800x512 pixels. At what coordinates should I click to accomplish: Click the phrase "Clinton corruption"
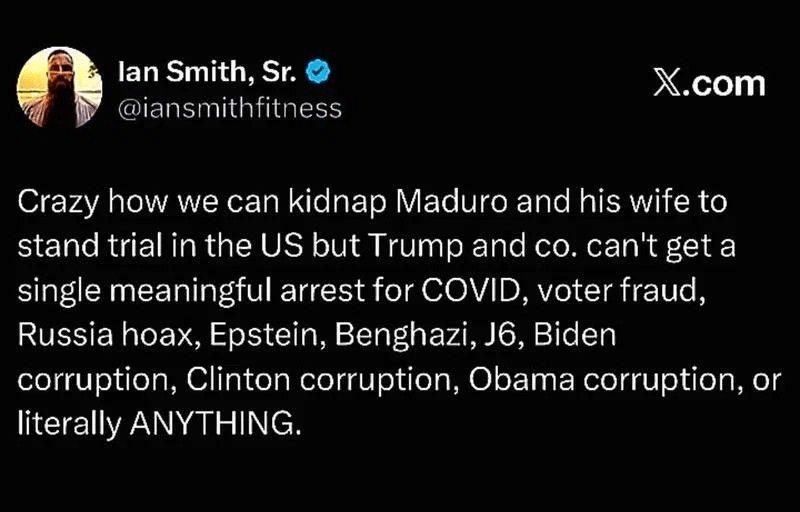pyautogui.click(x=295, y=378)
